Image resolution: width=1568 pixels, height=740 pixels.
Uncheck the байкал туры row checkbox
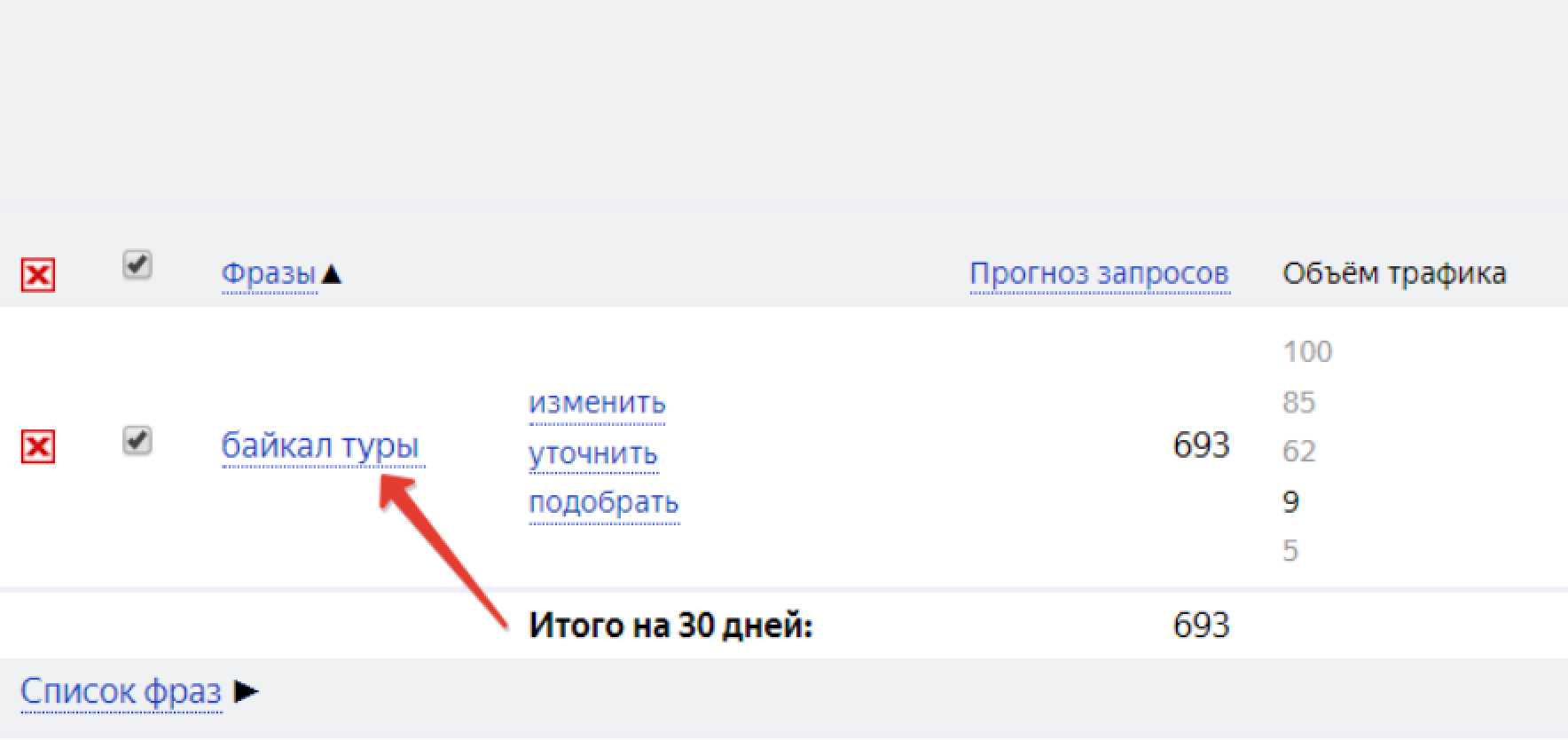point(137,440)
